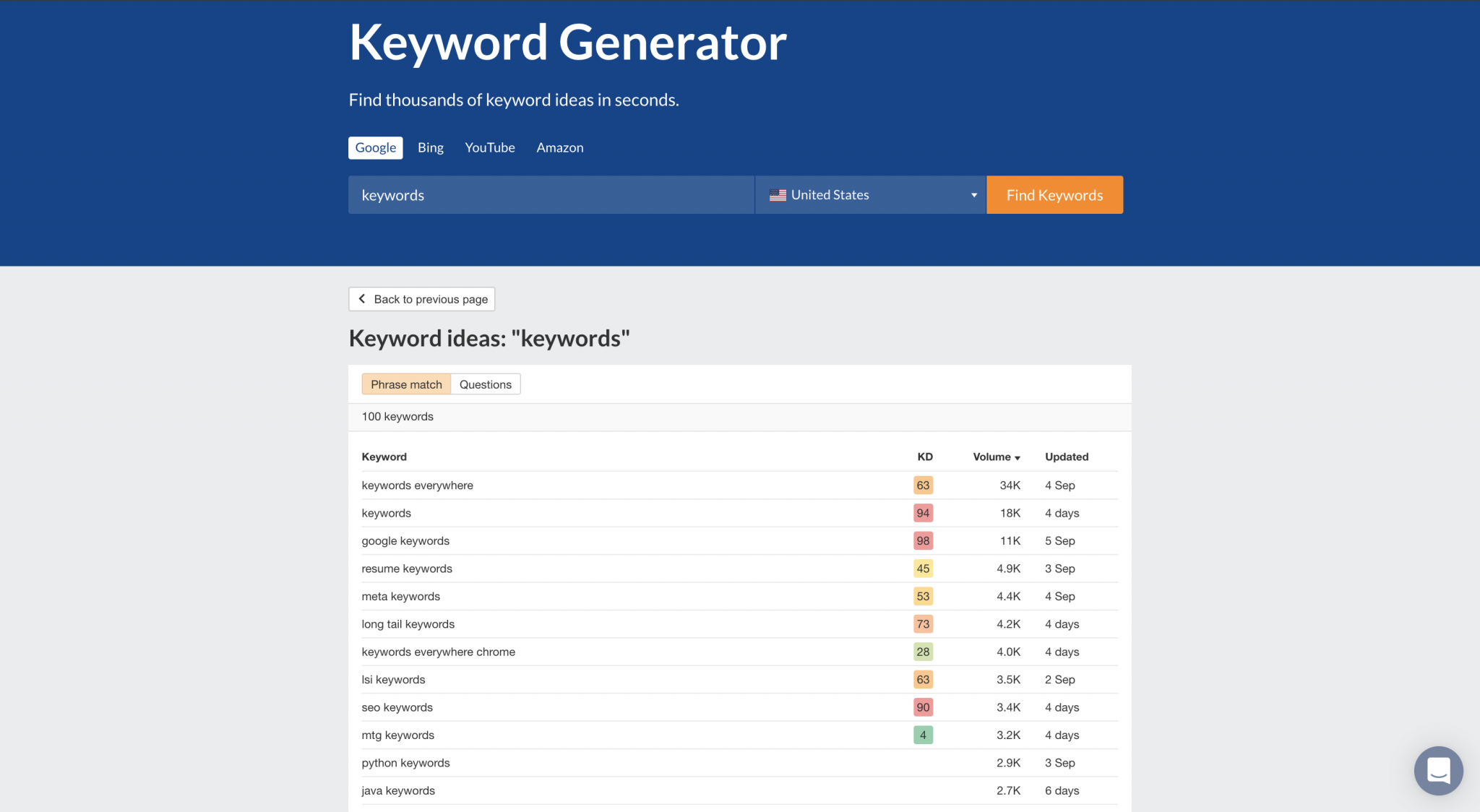Screen dimensions: 1480x812
Task: Select 'keywords everywhere chrome' keyword
Action: (x=438, y=652)
